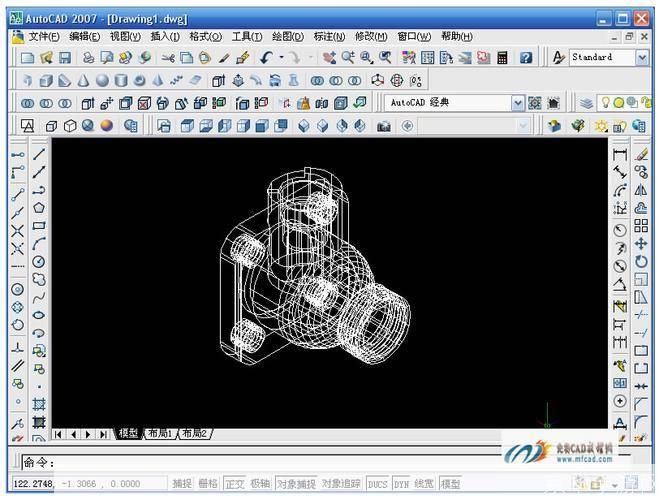Screen dimensions: 659x500
Task: Click the 命令 command line input
Action: [261, 463]
